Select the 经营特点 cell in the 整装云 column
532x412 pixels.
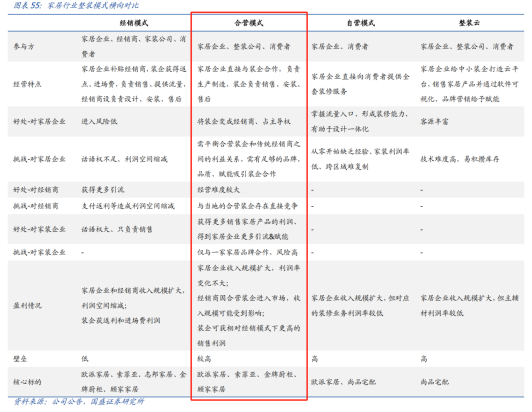pos(470,84)
